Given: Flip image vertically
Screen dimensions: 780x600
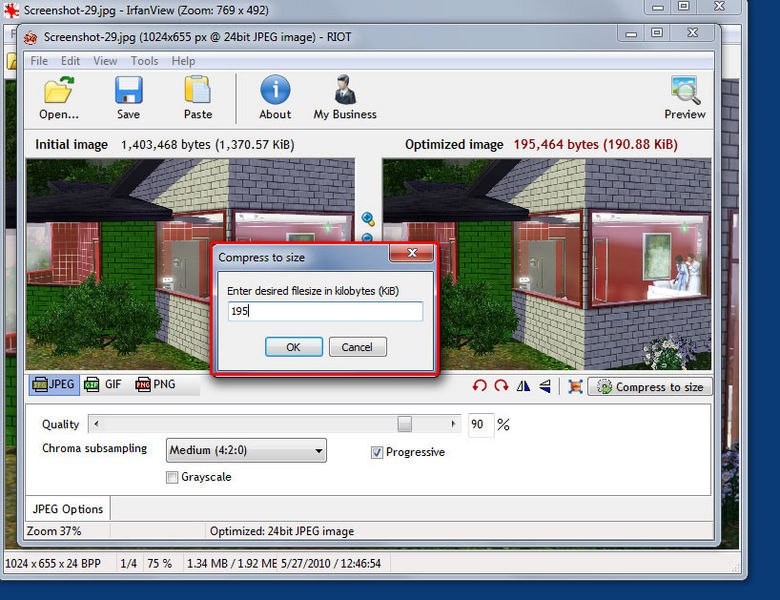Looking at the screenshot, I should pyautogui.click(x=545, y=386).
